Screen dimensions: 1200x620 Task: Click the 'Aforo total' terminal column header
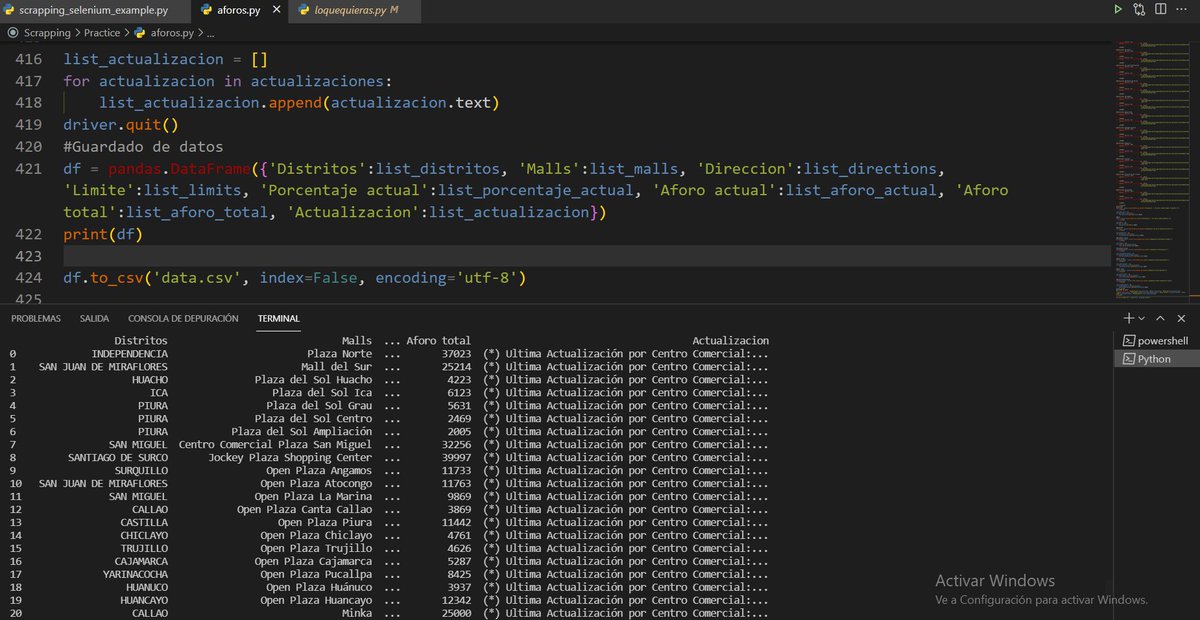tap(438, 341)
